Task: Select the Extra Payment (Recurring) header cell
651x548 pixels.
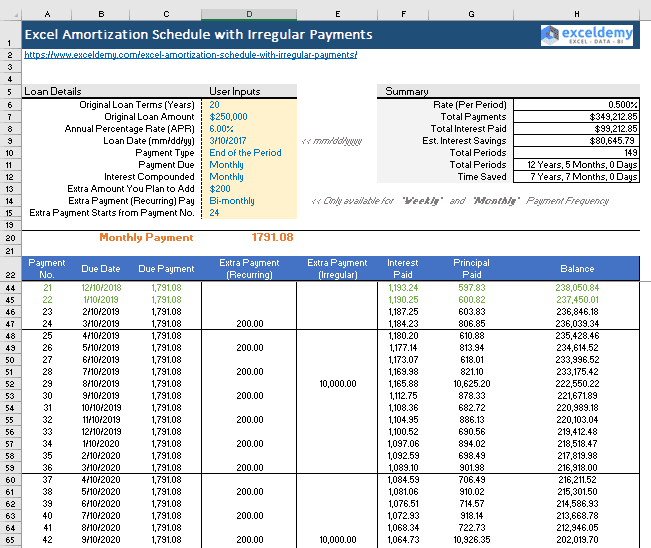Action: 249,269
